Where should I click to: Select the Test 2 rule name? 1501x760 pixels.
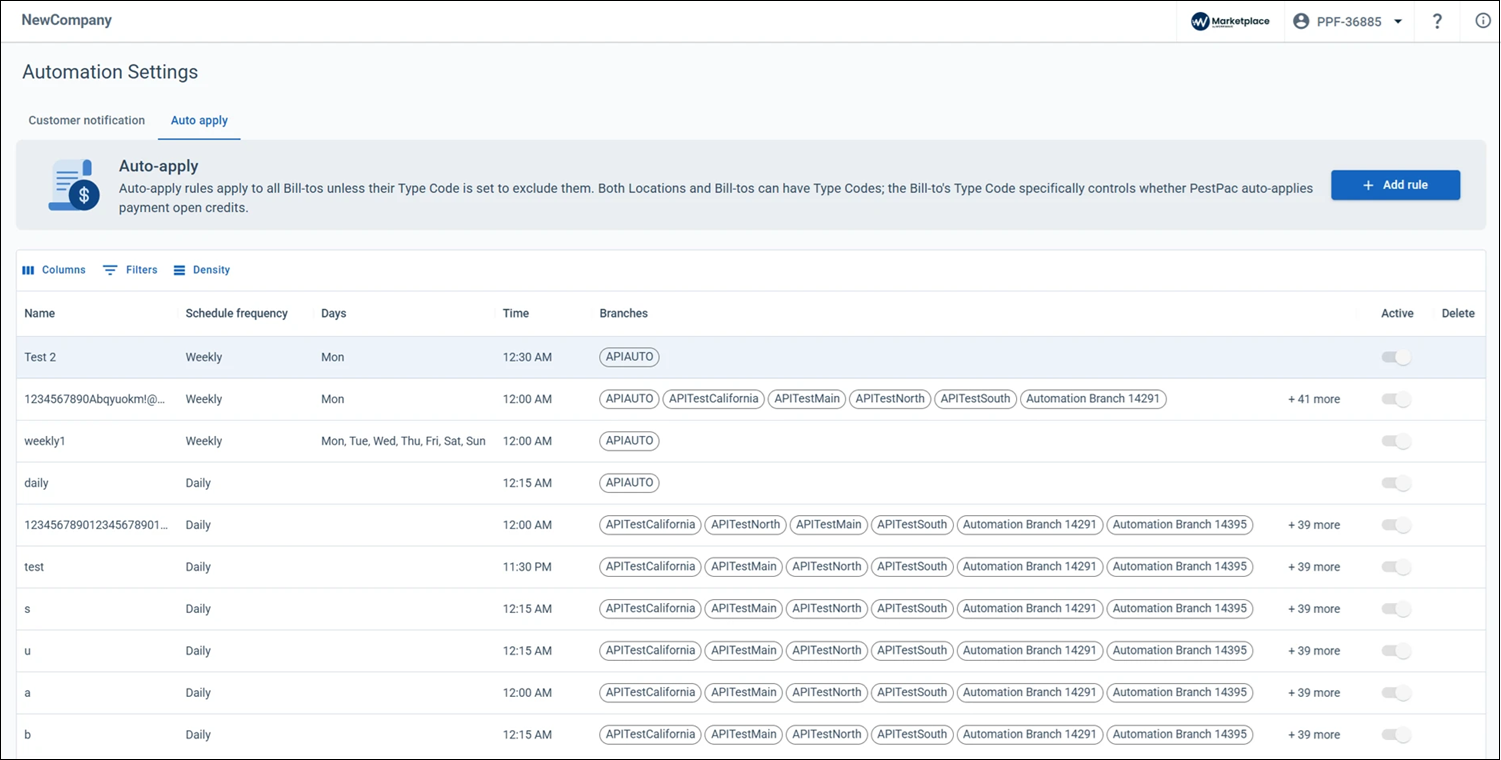pos(40,357)
